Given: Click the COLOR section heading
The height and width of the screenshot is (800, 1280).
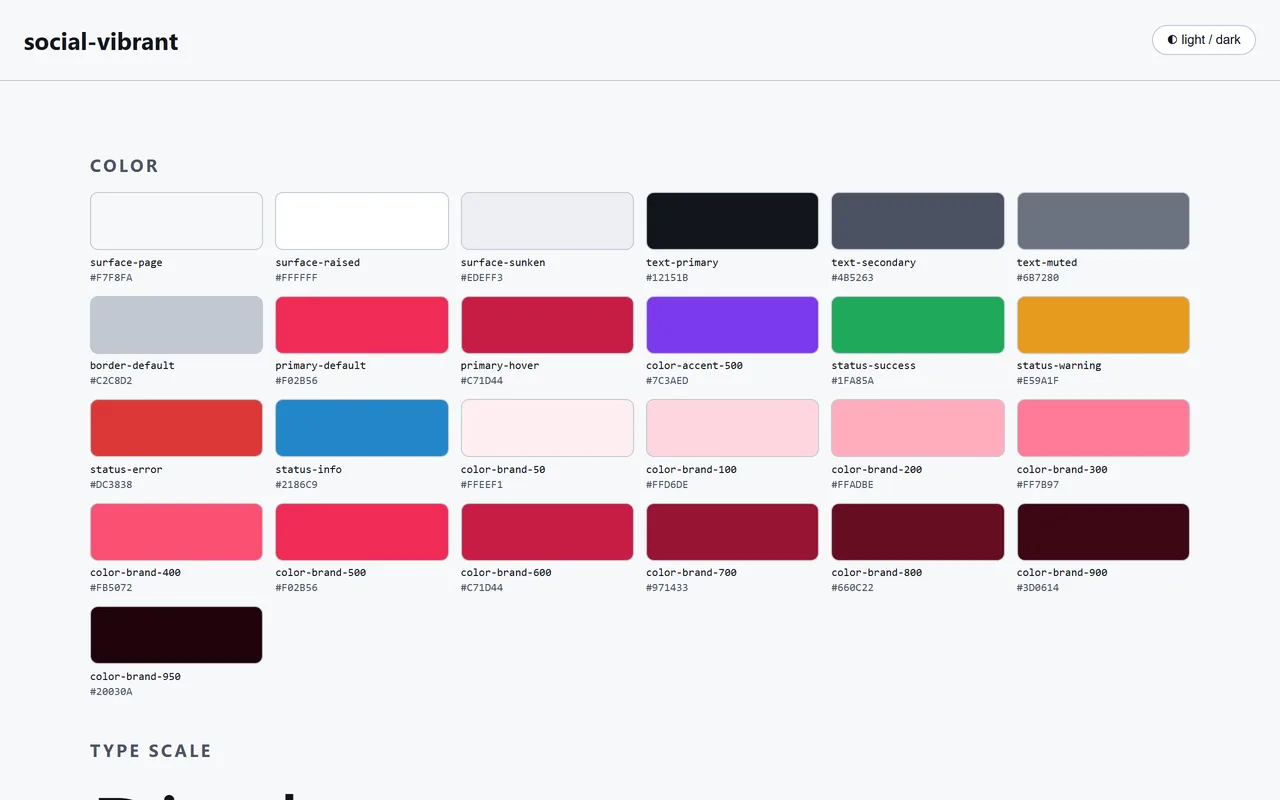Looking at the screenshot, I should (x=124, y=166).
